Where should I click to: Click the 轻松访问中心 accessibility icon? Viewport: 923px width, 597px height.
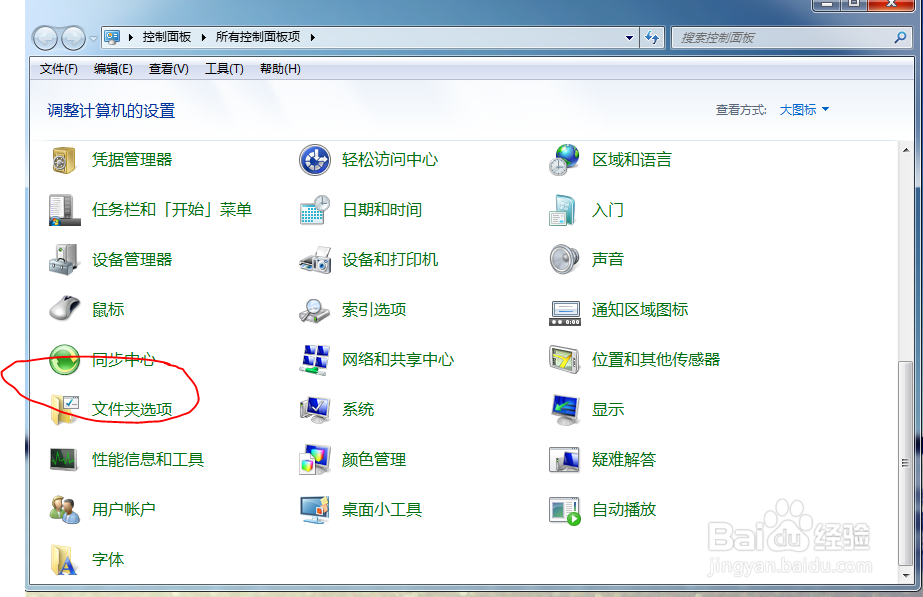click(315, 160)
